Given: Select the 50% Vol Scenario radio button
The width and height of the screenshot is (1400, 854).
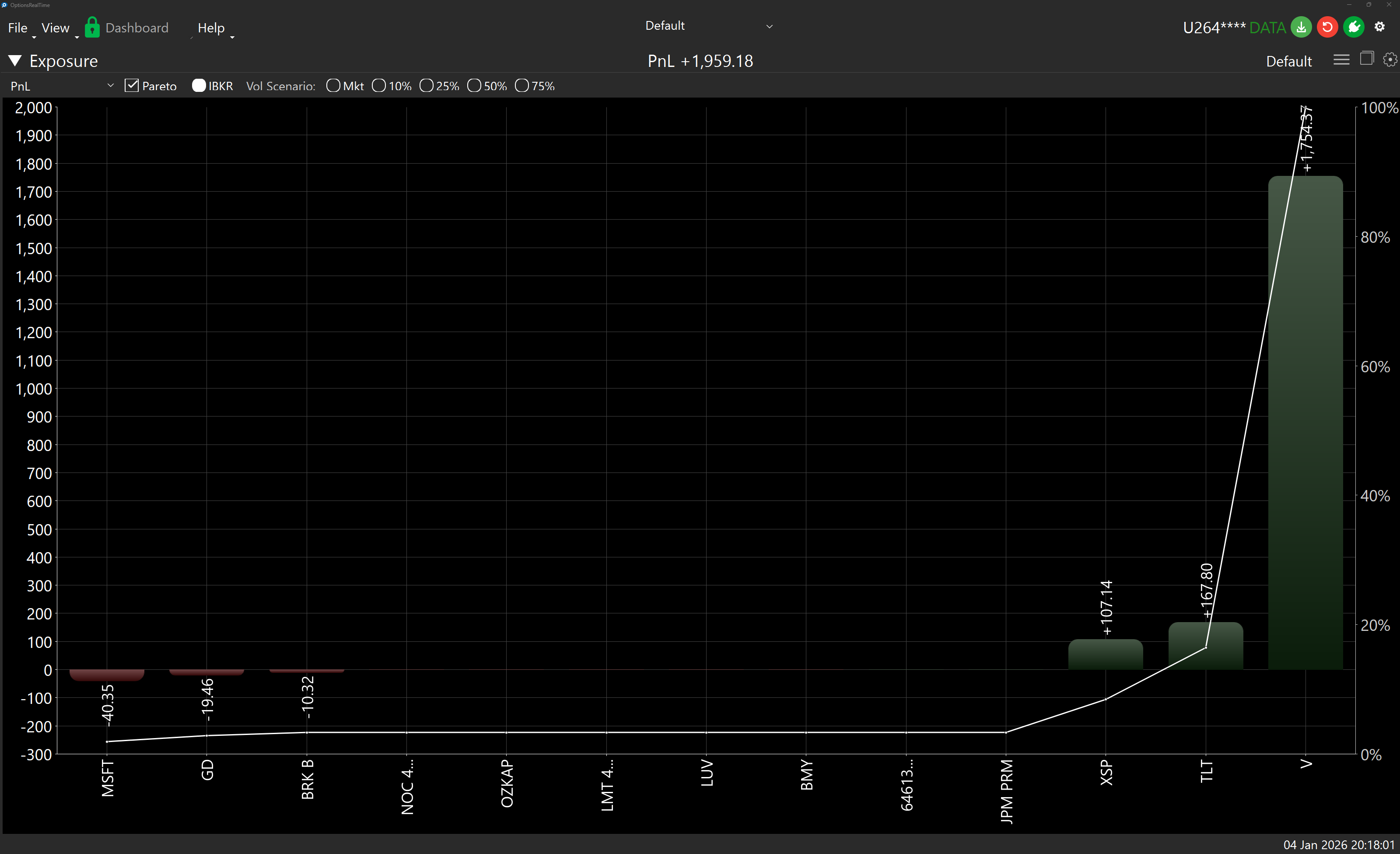Looking at the screenshot, I should point(475,85).
